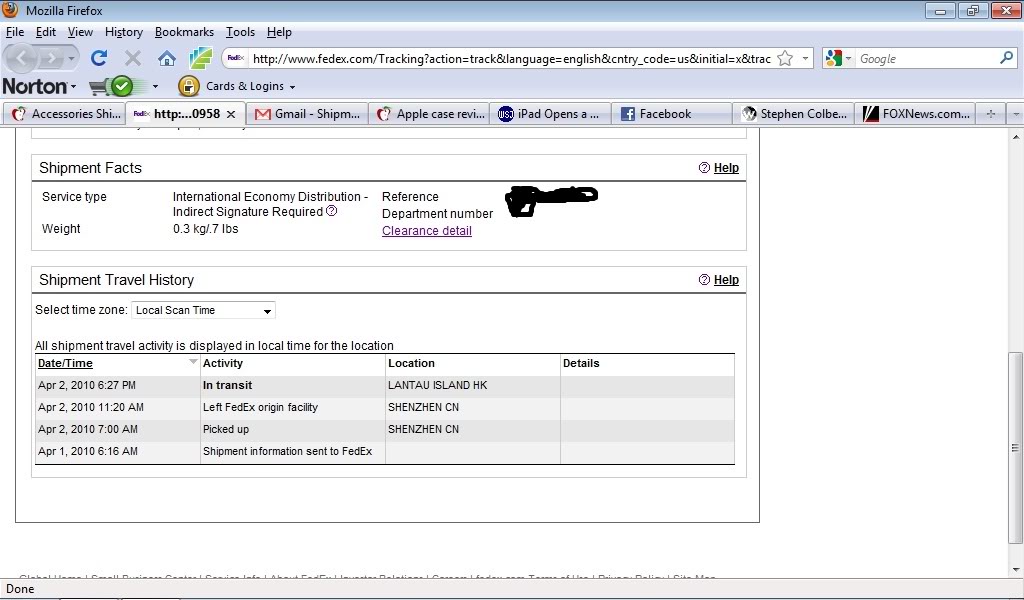The width and height of the screenshot is (1024, 600).
Task: Select the In transit activity cell
Action: 293,385
